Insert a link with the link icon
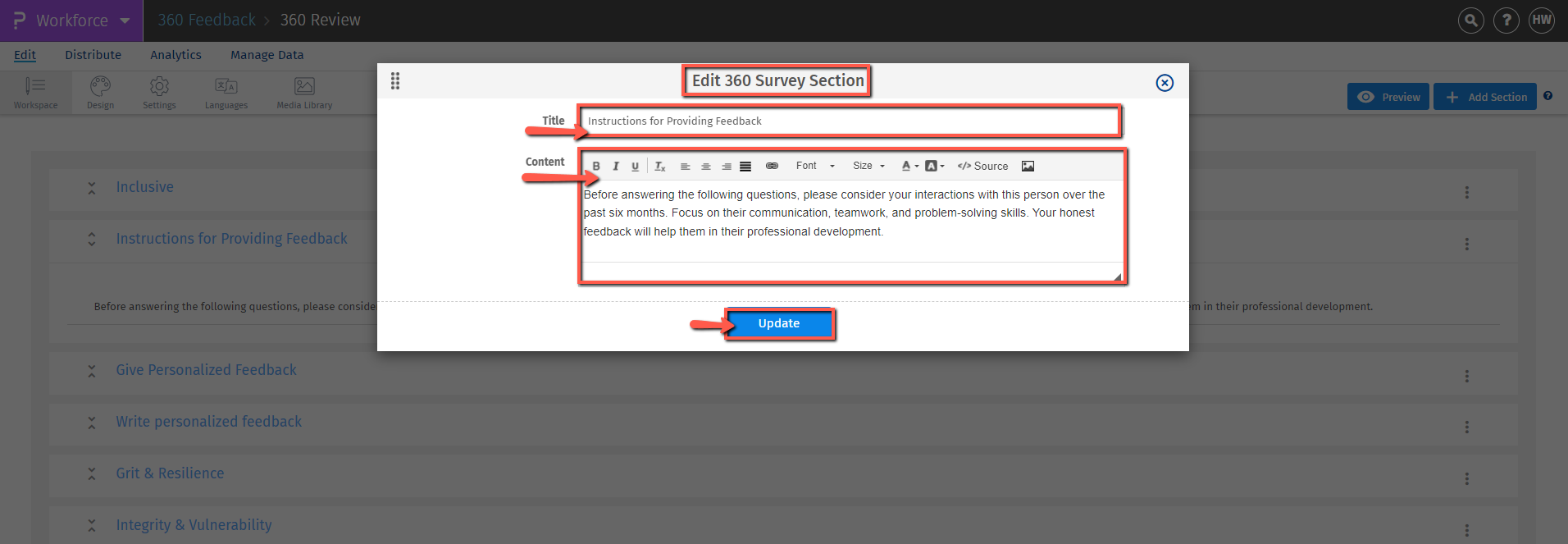 pos(772,166)
